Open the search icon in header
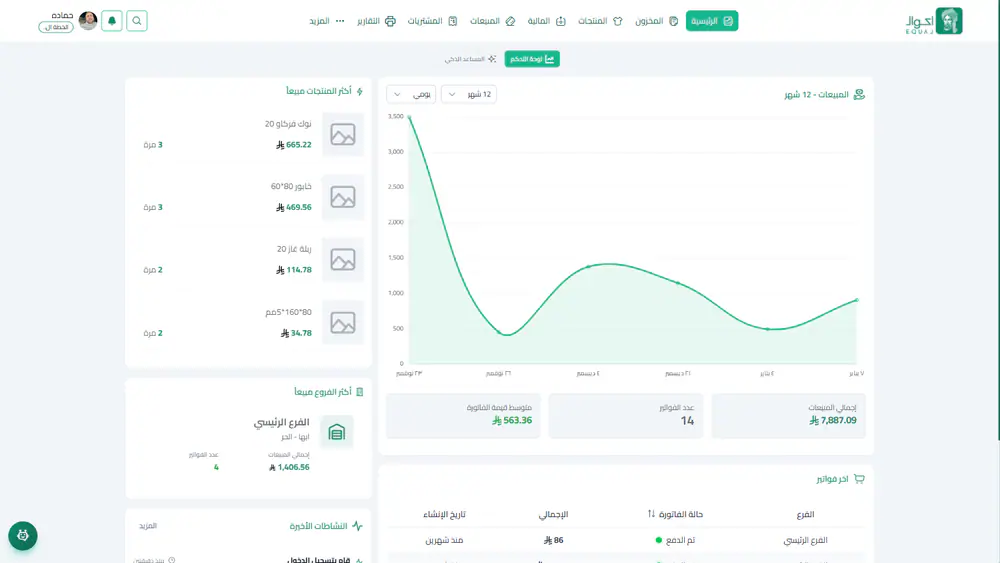Screen dimensions: 1000x563 [x=136, y=21]
